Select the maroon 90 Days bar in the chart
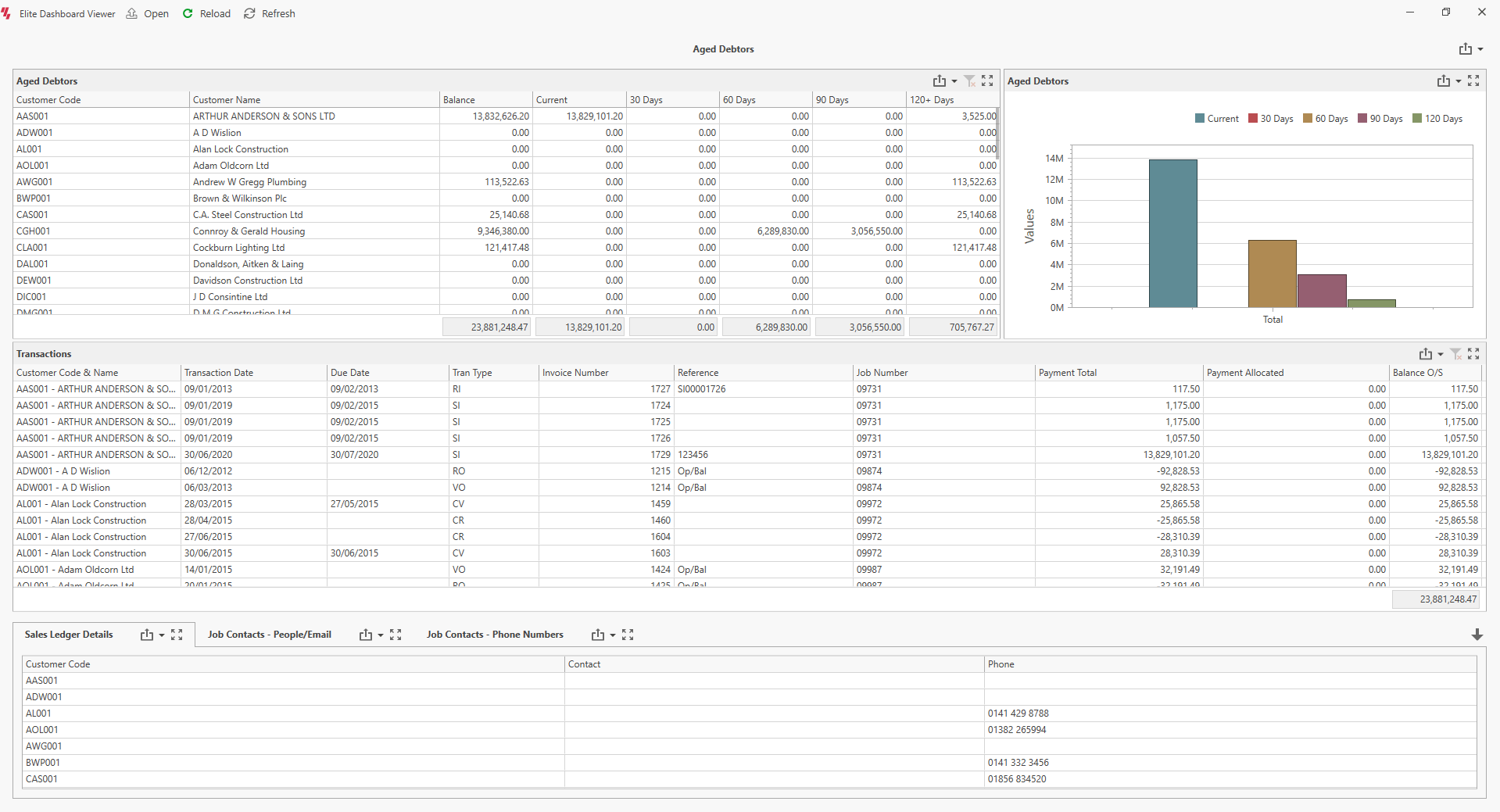 pyautogui.click(x=1322, y=291)
